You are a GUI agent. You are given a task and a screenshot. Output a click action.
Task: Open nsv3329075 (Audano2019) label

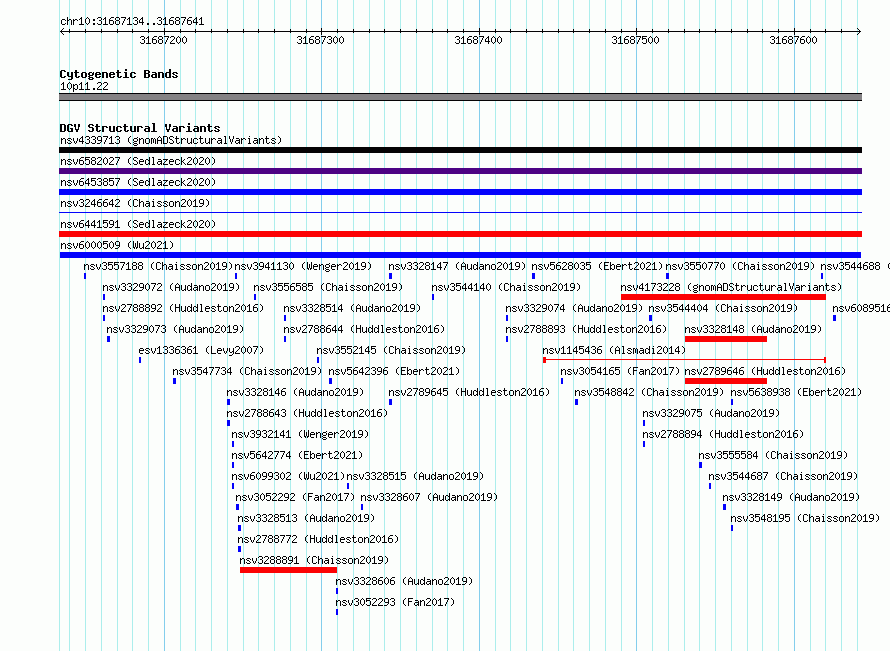[x=711, y=413]
